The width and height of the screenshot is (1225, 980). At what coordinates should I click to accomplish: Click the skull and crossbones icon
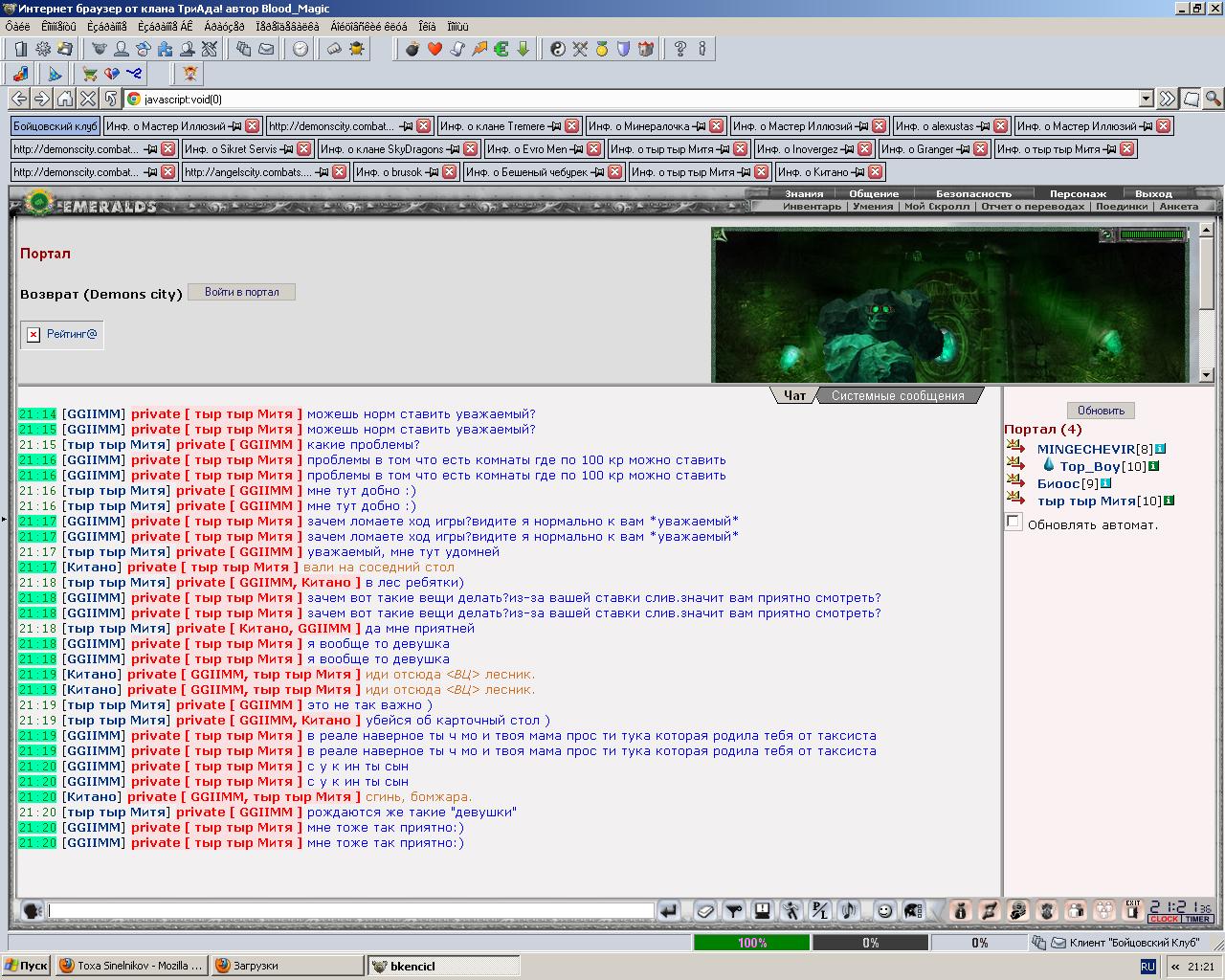[189, 74]
